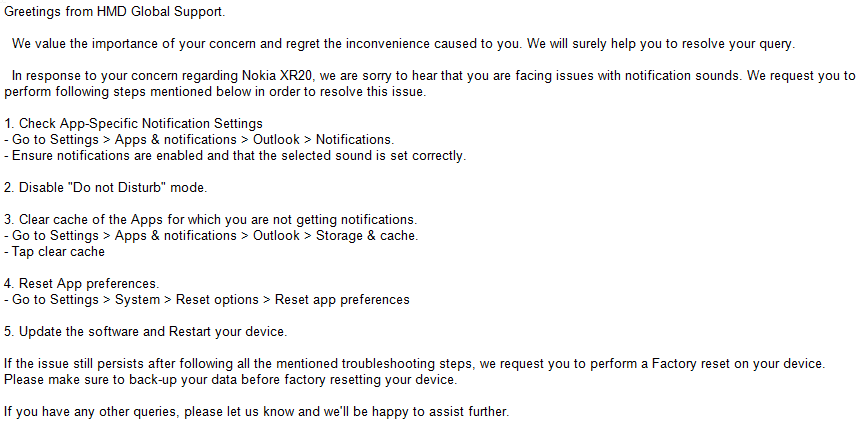Click the line about backing up your data
Viewport: 867px width, 422px height.
point(230,380)
